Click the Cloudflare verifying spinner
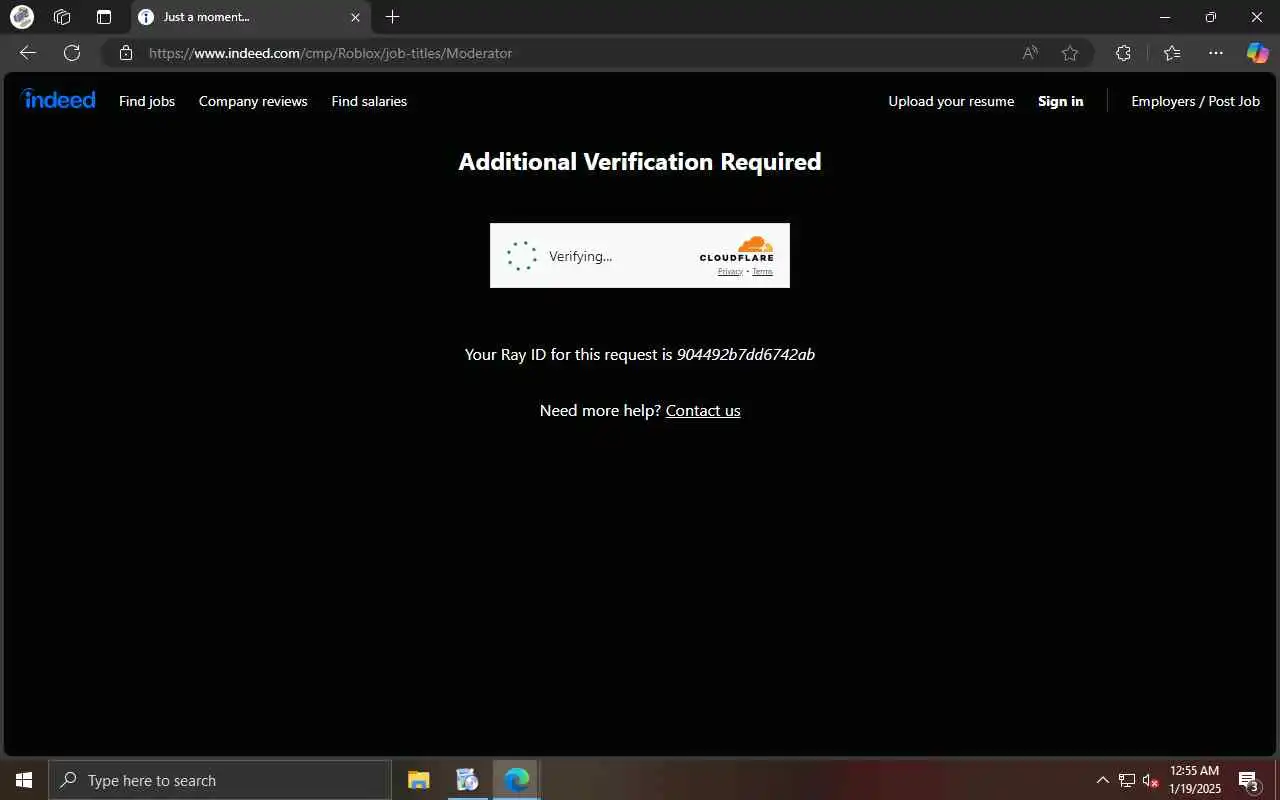This screenshot has height=800, width=1280. (522, 256)
